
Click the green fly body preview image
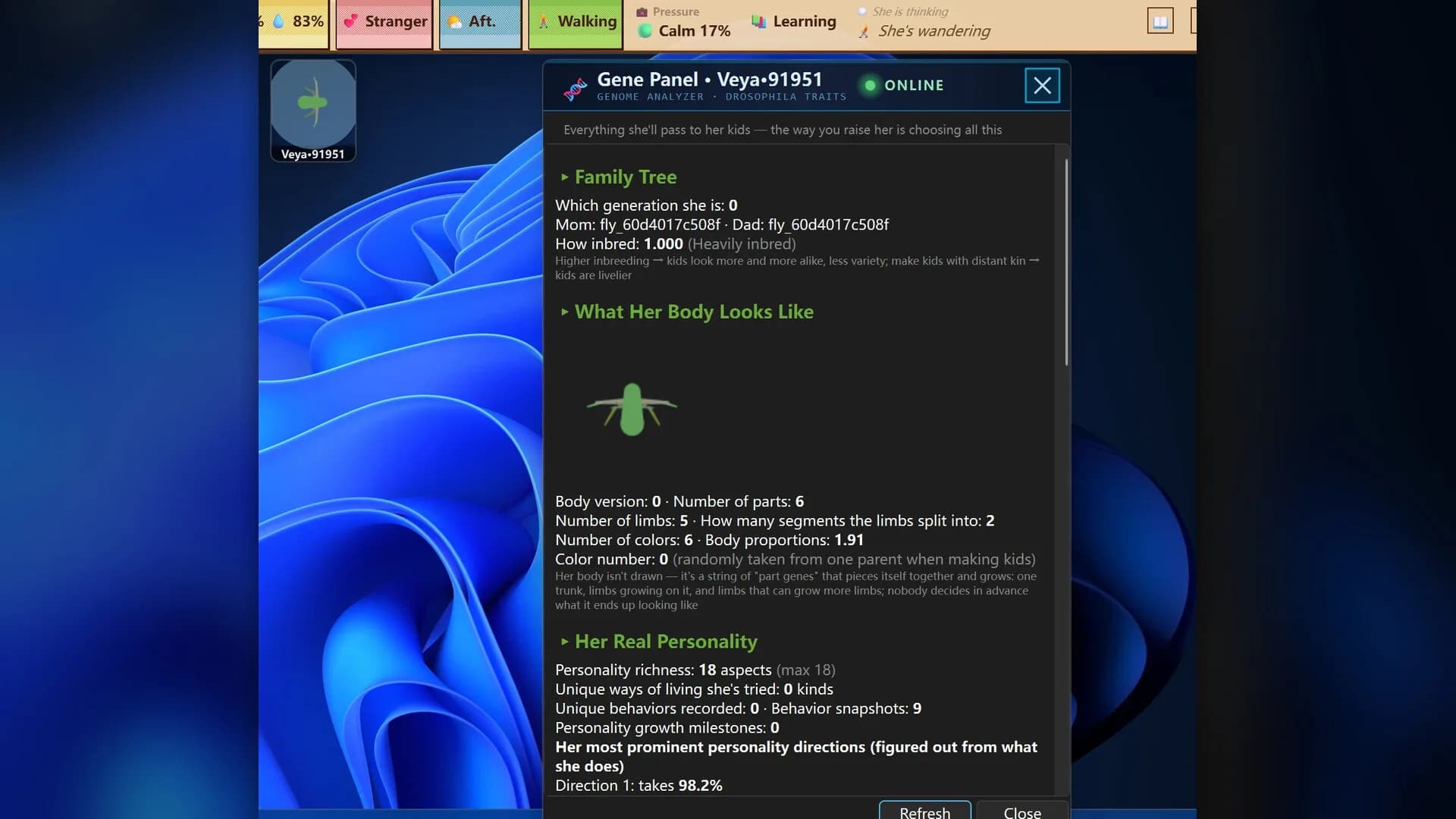coord(632,409)
